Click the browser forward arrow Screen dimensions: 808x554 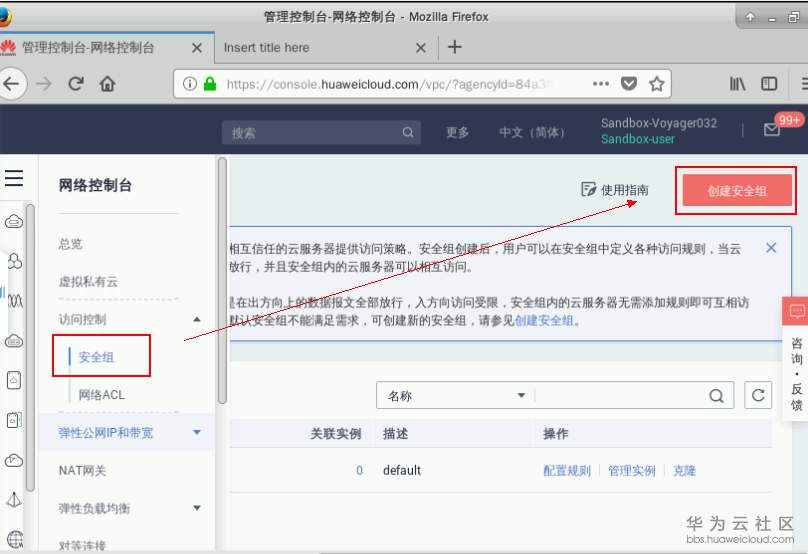click(x=44, y=83)
